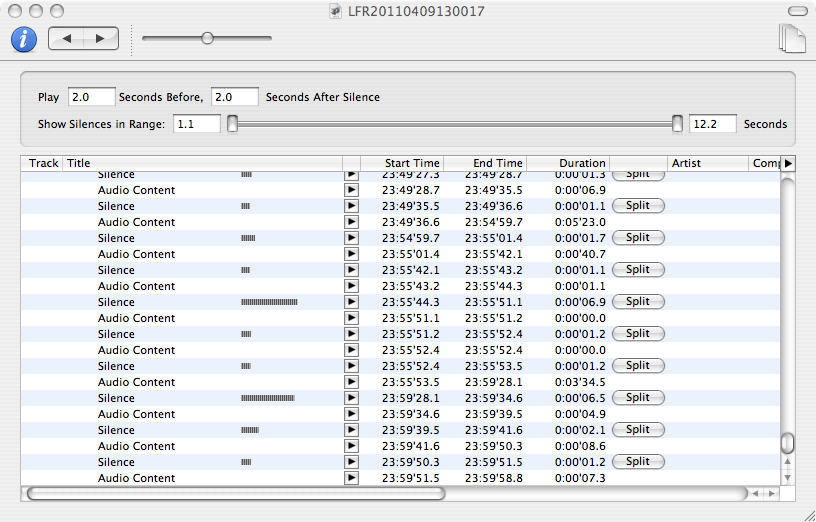Click the upper range slider handle
This screenshot has width=816, height=522.
tap(677, 124)
